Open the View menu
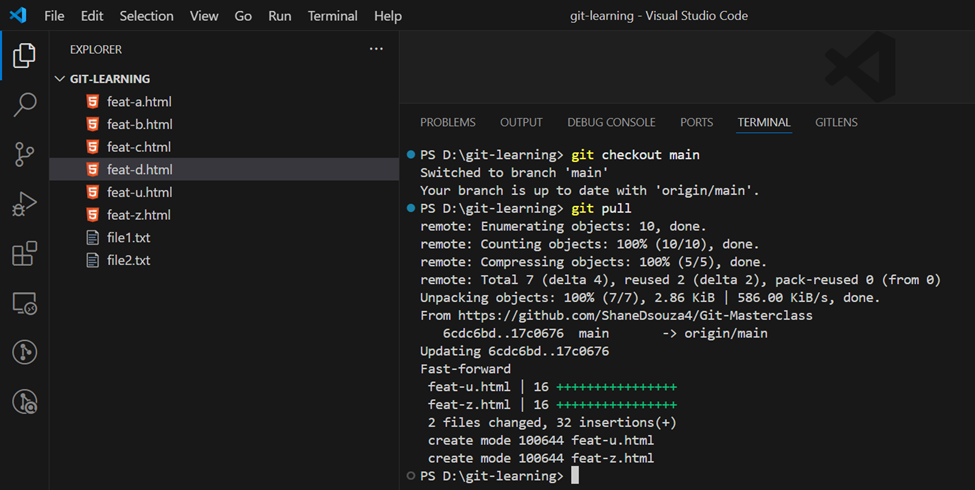 [204, 16]
